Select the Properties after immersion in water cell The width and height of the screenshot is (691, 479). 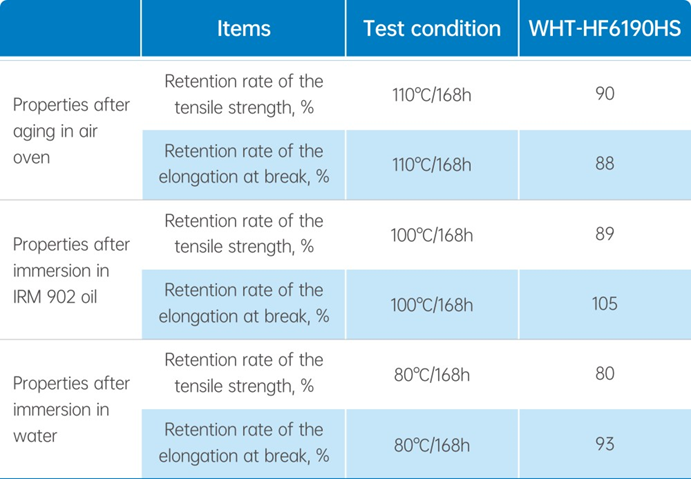(x=70, y=409)
